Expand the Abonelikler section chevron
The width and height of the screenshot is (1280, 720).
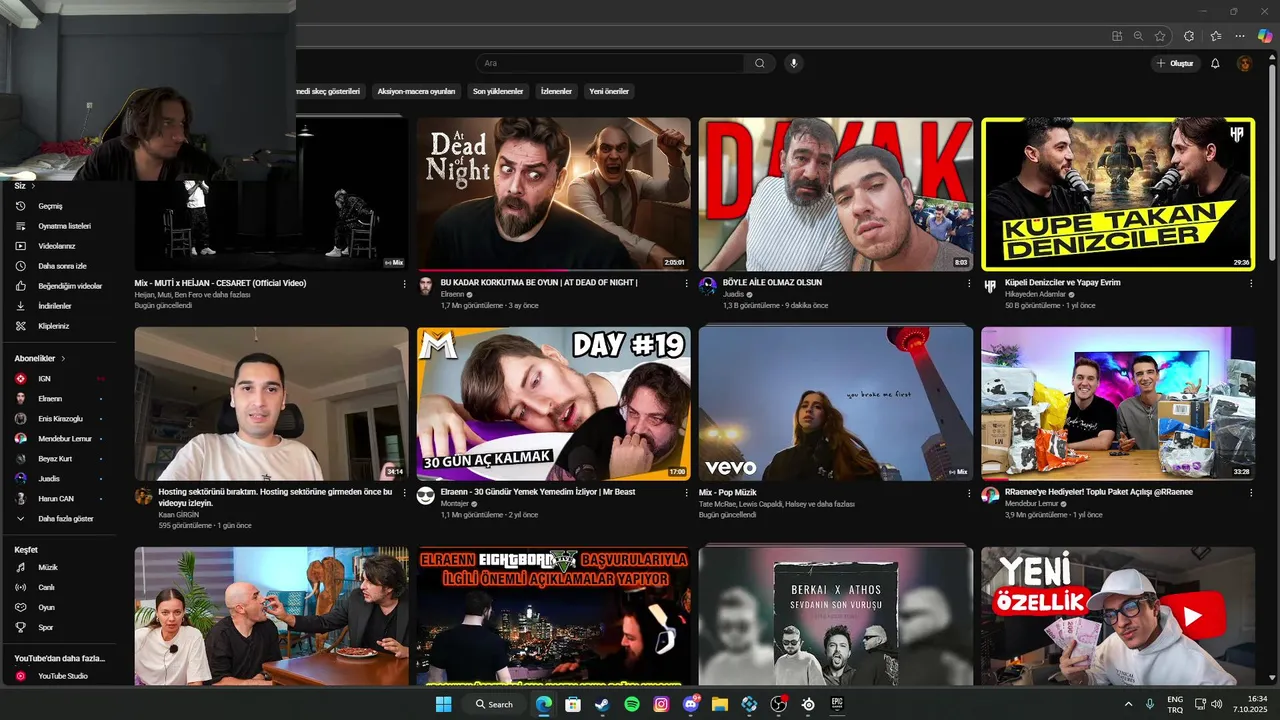[63, 358]
